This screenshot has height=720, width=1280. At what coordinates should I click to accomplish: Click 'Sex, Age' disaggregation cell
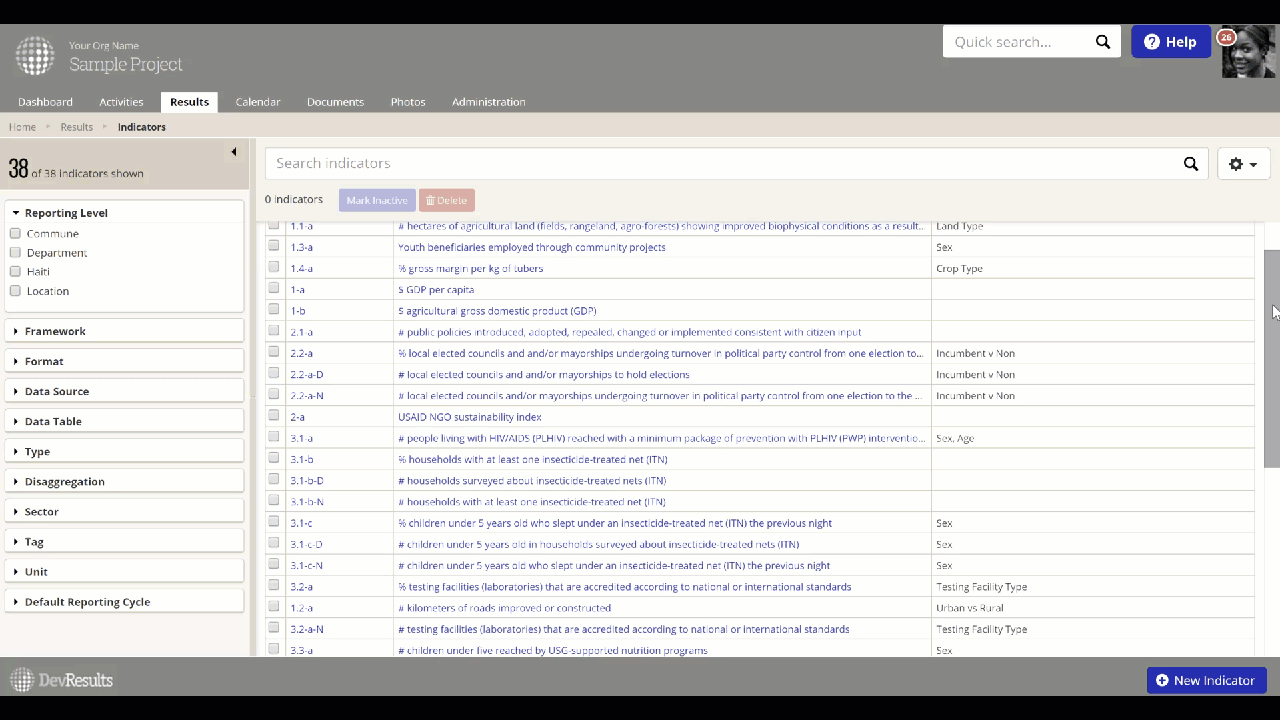pyautogui.click(x=955, y=438)
